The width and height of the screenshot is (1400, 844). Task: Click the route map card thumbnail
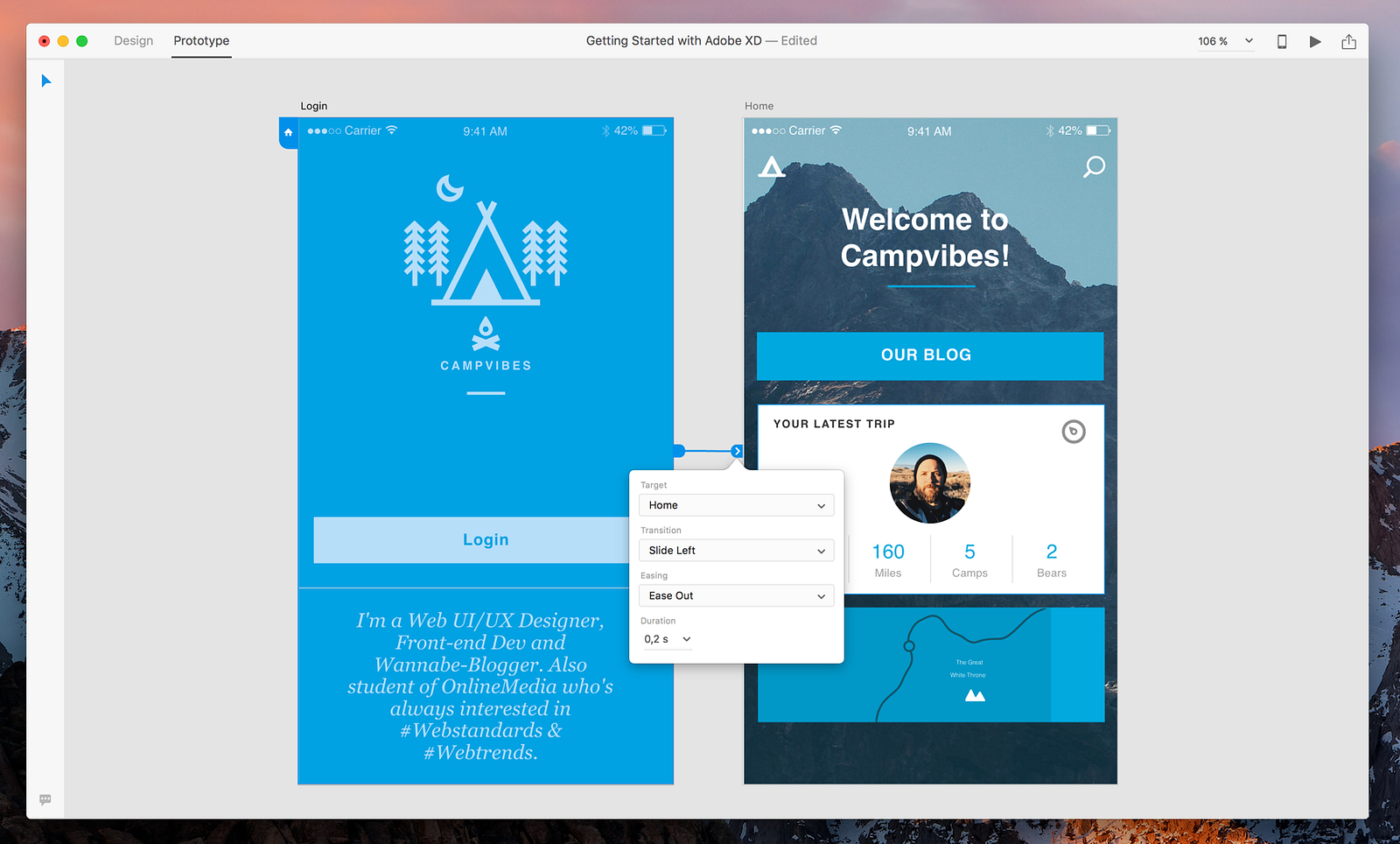tap(930, 665)
